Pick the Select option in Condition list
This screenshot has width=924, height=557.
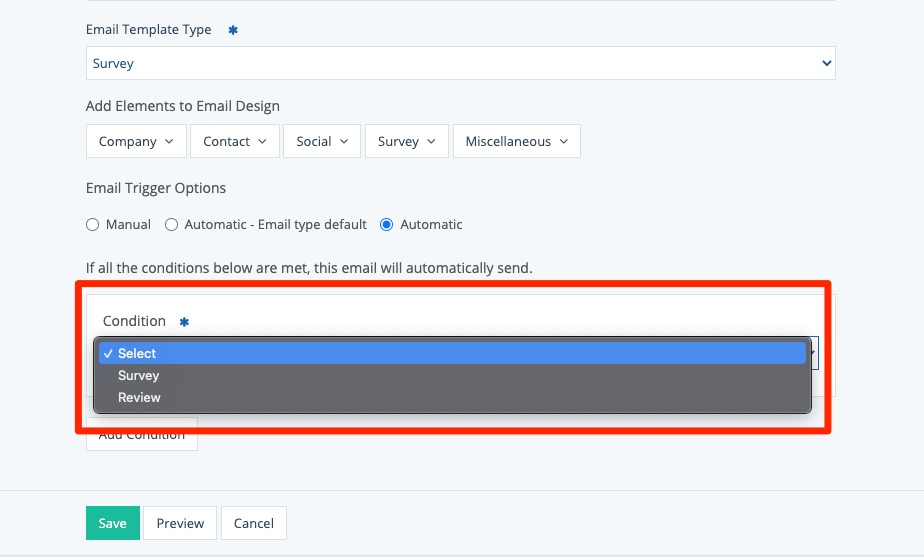(x=137, y=353)
